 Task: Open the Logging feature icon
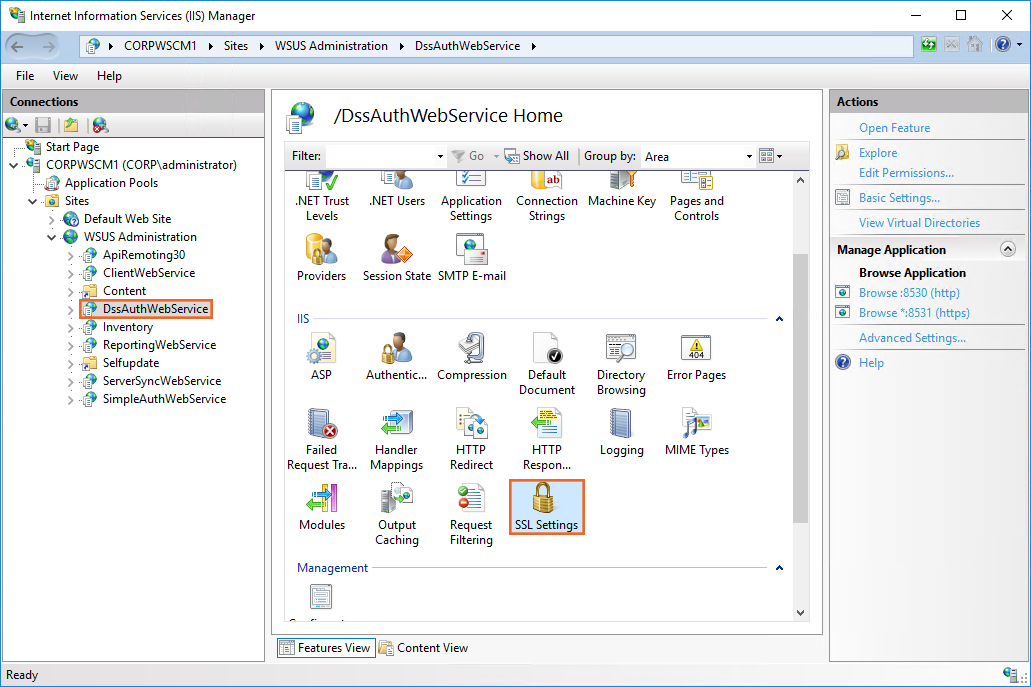[621, 432]
